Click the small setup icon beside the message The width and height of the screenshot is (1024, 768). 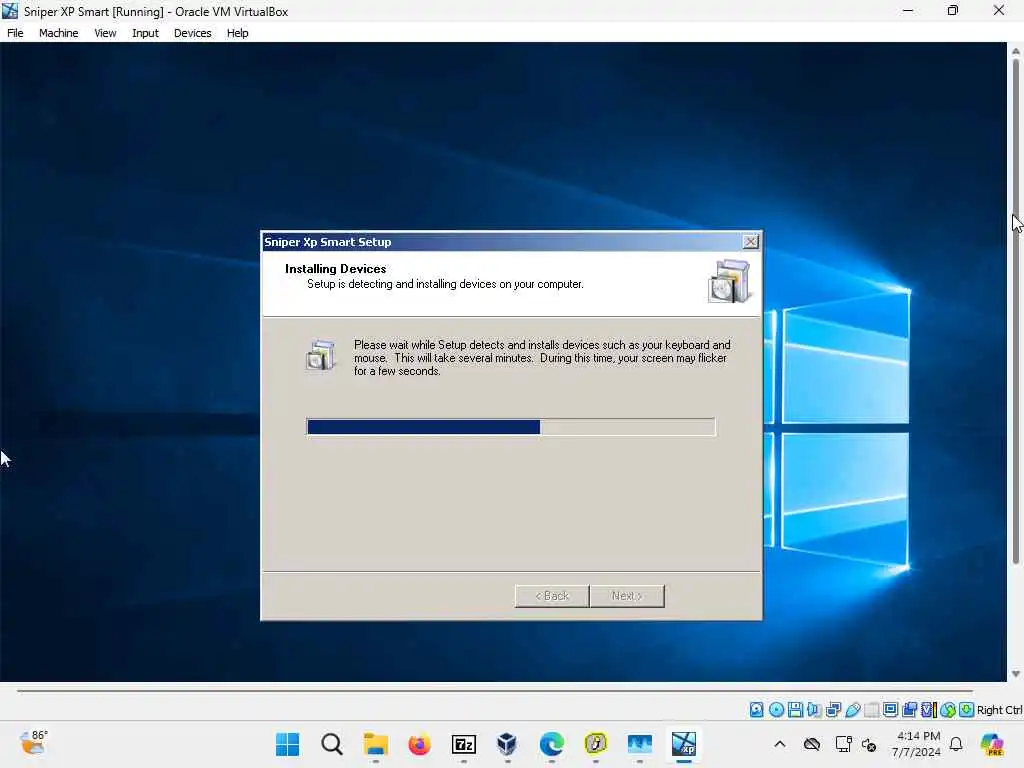(320, 355)
